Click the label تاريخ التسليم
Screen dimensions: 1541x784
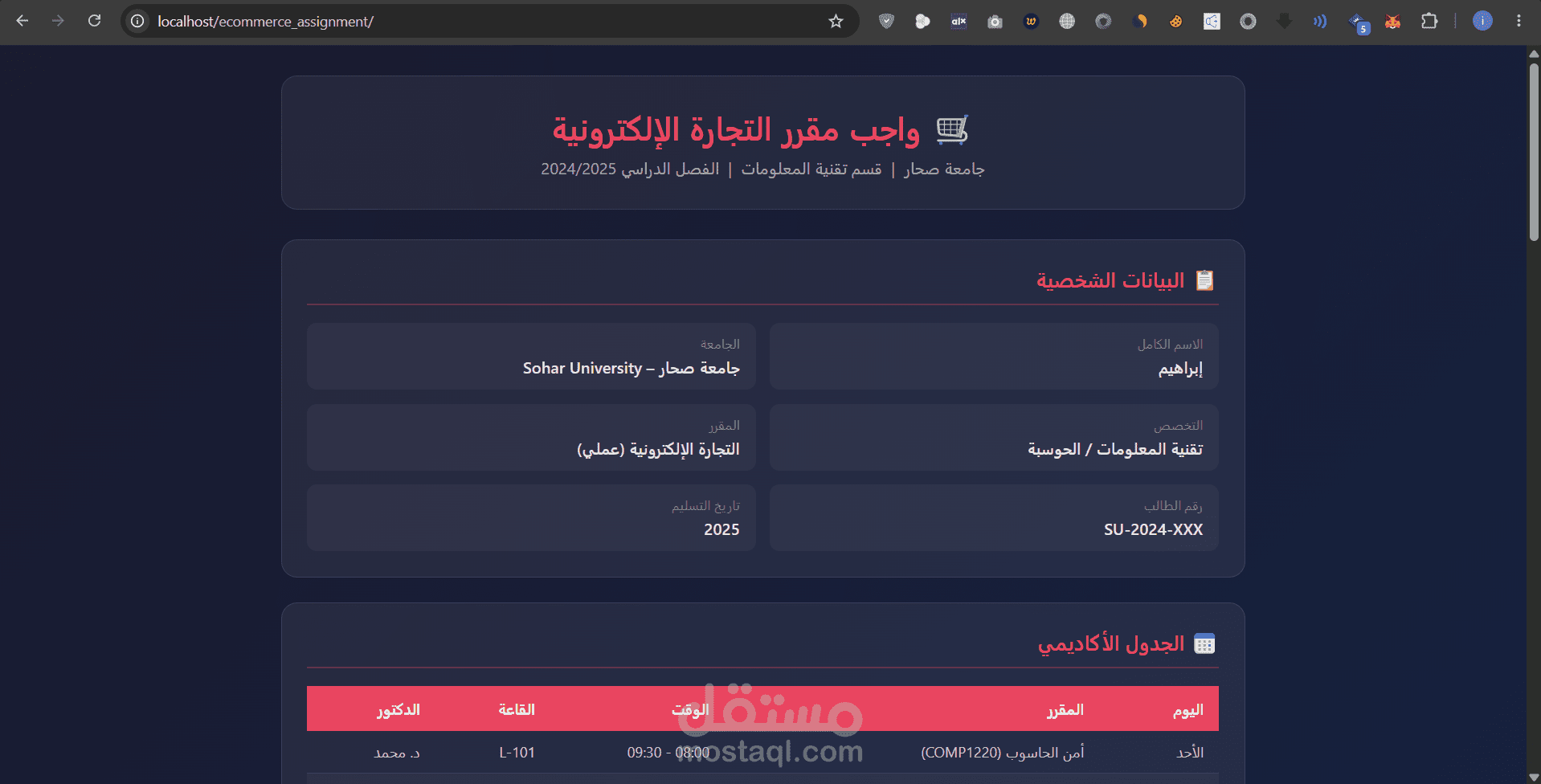click(x=706, y=506)
